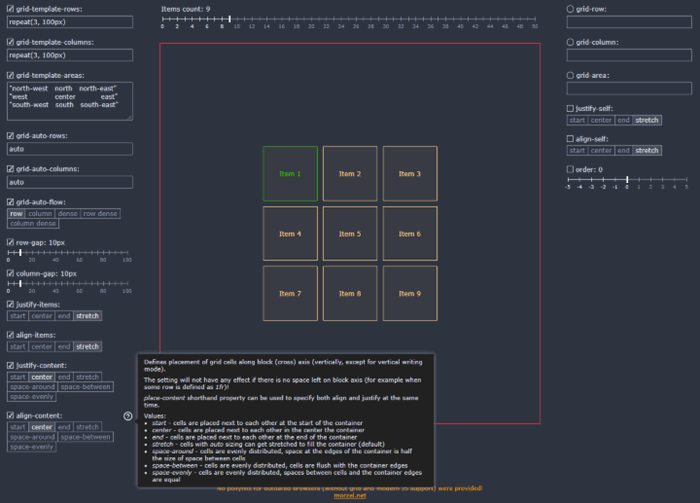The width and height of the screenshot is (700, 503).
Task: Select the grid-area radio button
Action: [570, 75]
